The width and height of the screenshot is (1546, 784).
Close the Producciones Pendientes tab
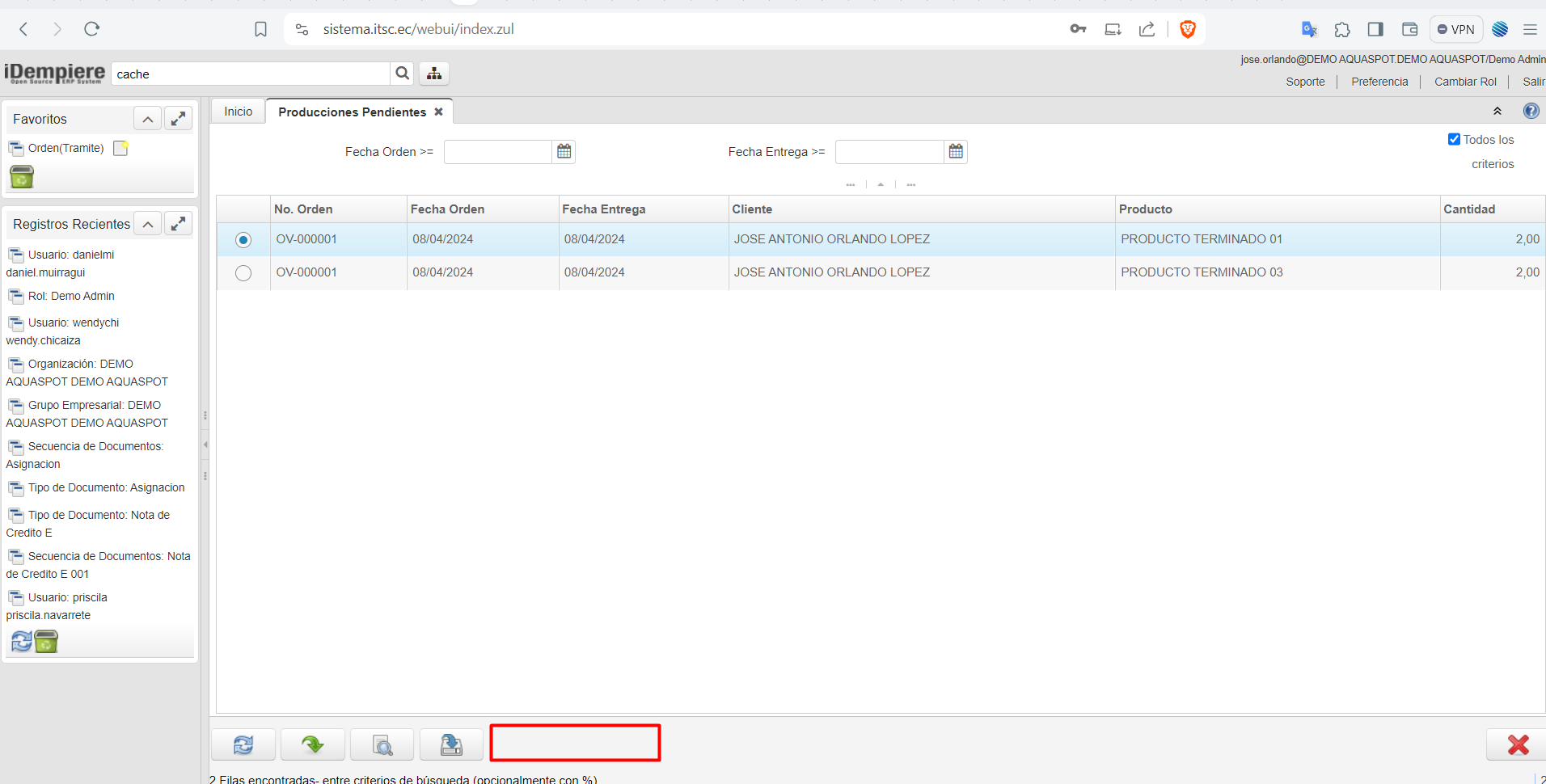click(438, 112)
